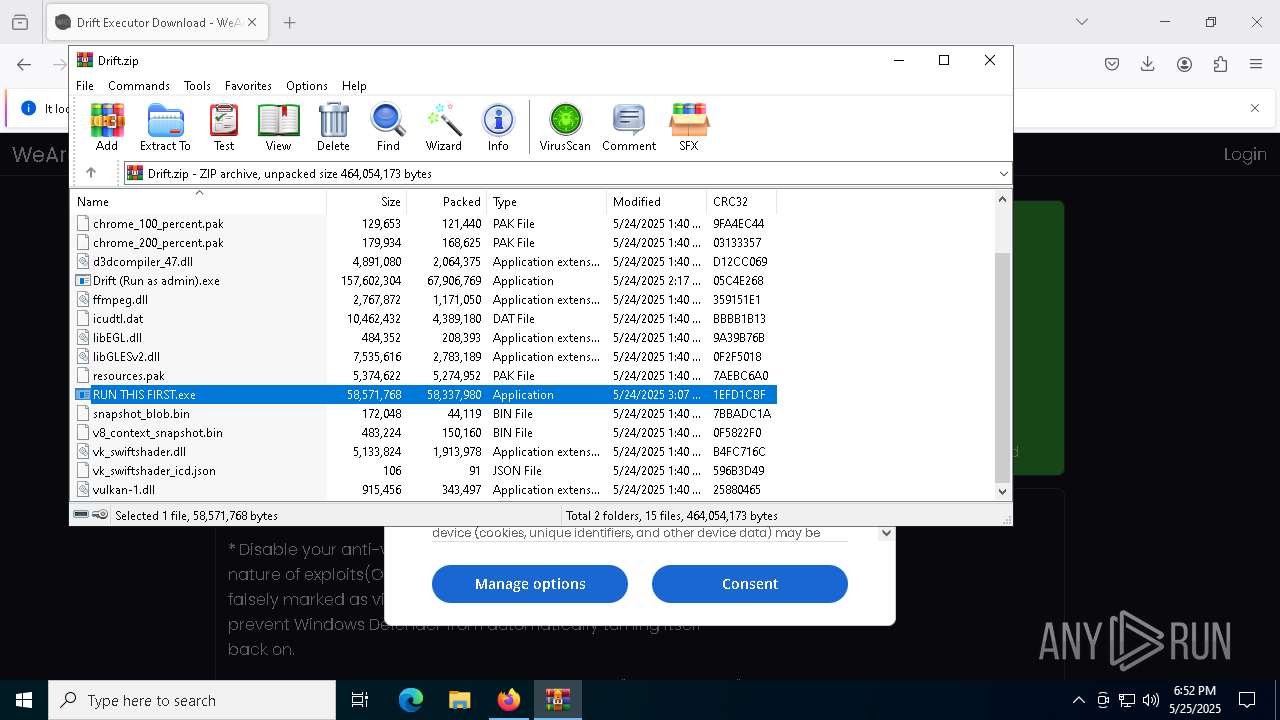Sort files by Modified column header
Viewport: 1280px width, 720px height.
(656, 202)
